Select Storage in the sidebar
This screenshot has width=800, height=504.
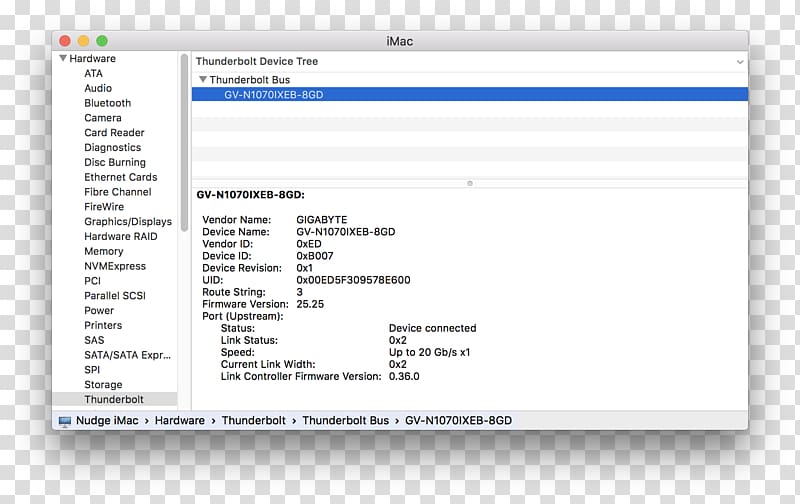point(103,384)
